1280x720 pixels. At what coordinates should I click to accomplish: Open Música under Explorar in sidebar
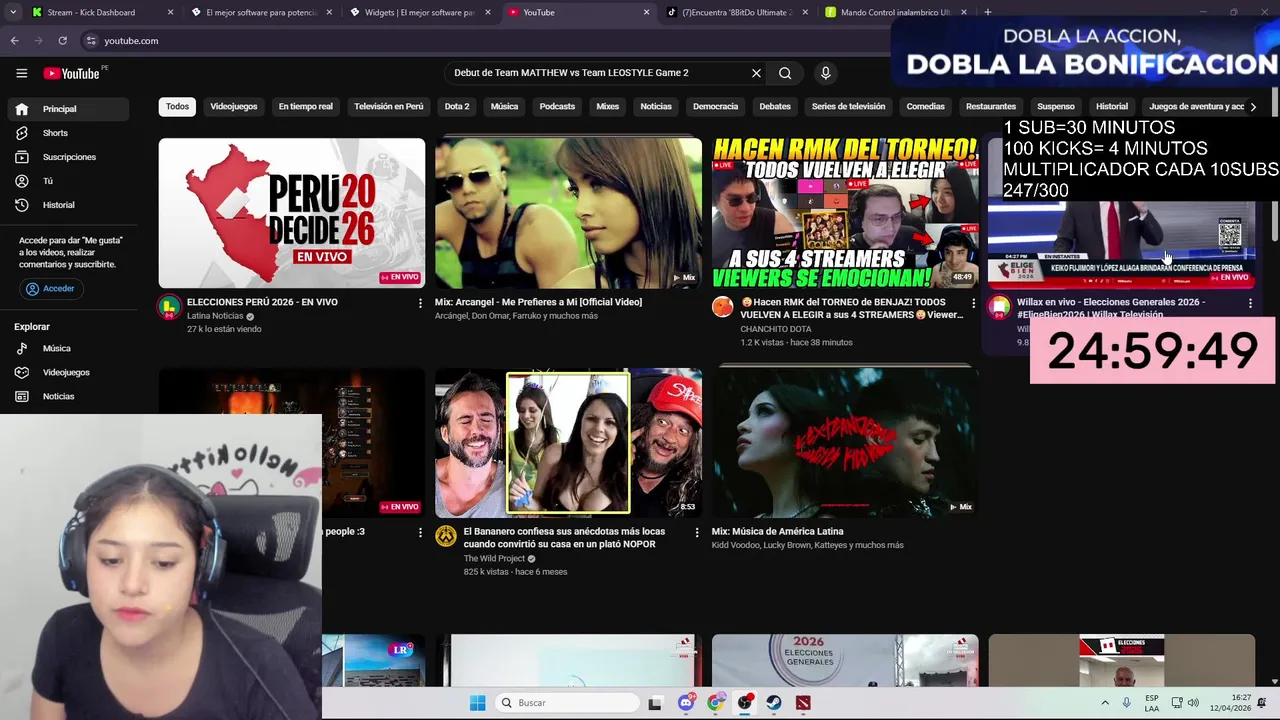tap(56, 348)
